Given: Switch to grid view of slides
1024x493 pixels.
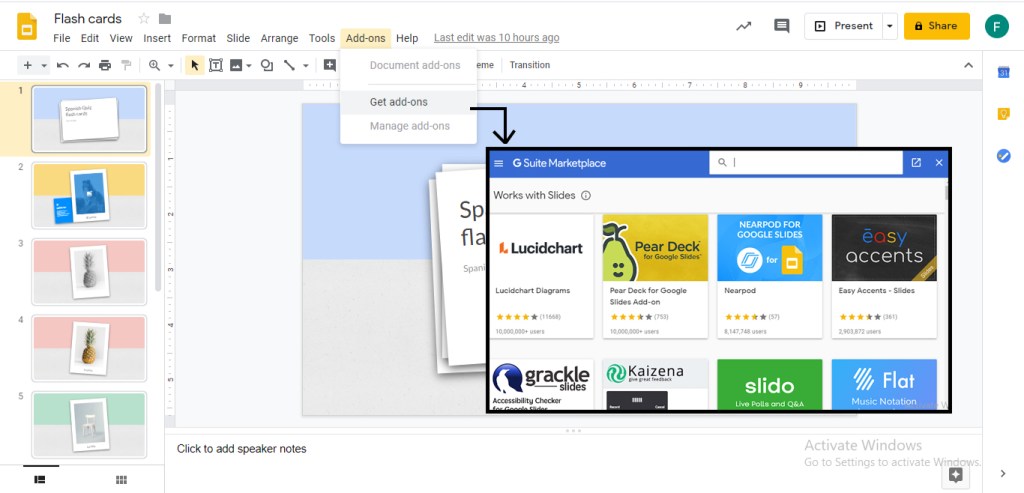Looking at the screenshot, I should click(x=121, y=480).
